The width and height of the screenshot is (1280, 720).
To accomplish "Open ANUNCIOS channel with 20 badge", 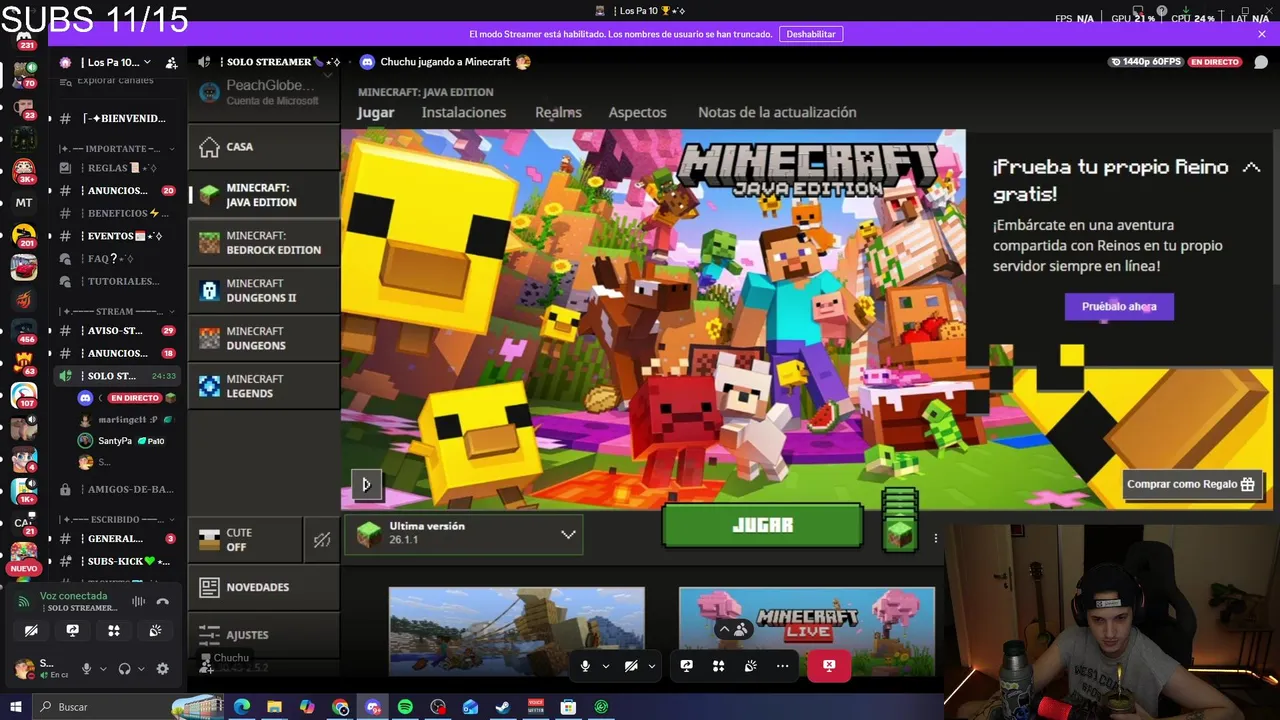I will 118,190.
